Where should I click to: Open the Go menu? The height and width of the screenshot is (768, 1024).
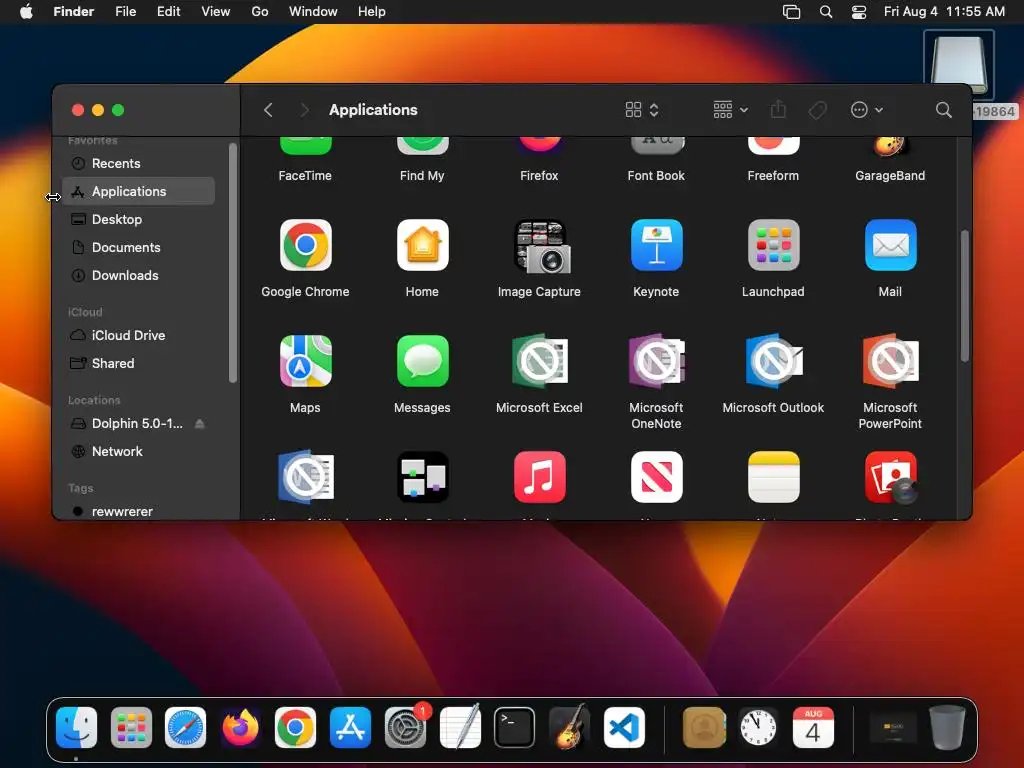(260, 12)
